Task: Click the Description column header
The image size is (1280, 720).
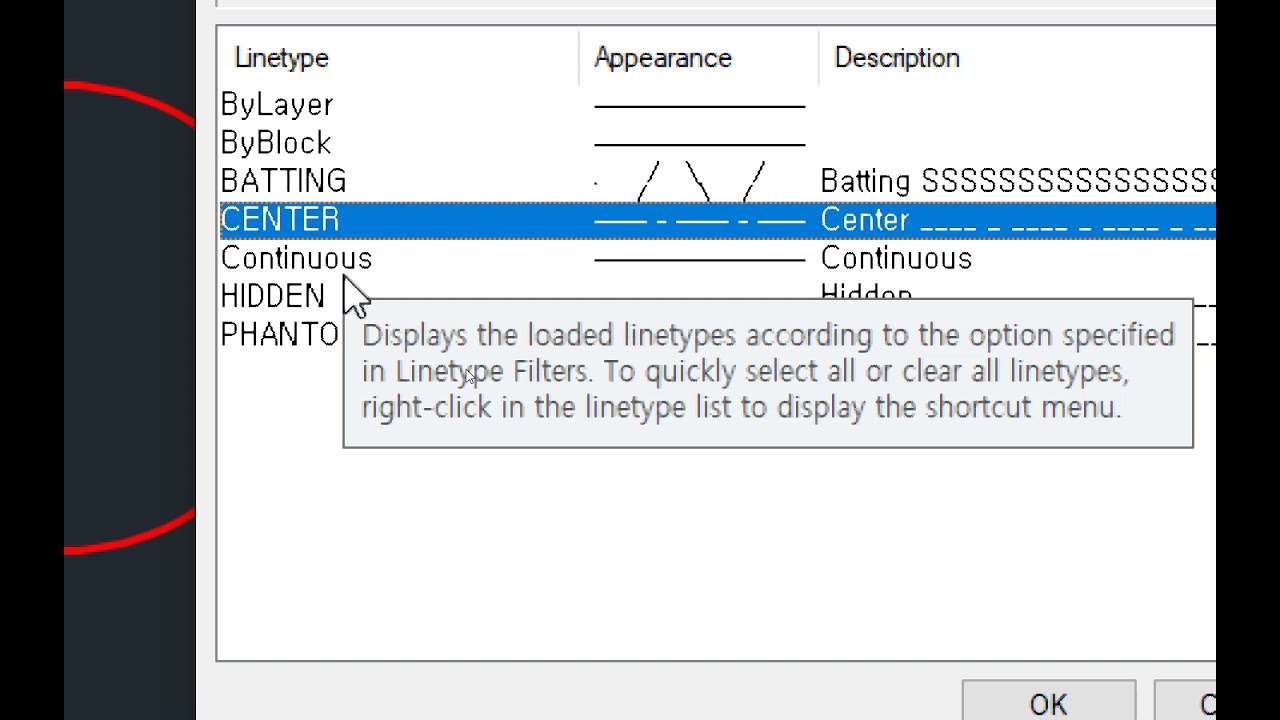Action: tap(897, 58)
